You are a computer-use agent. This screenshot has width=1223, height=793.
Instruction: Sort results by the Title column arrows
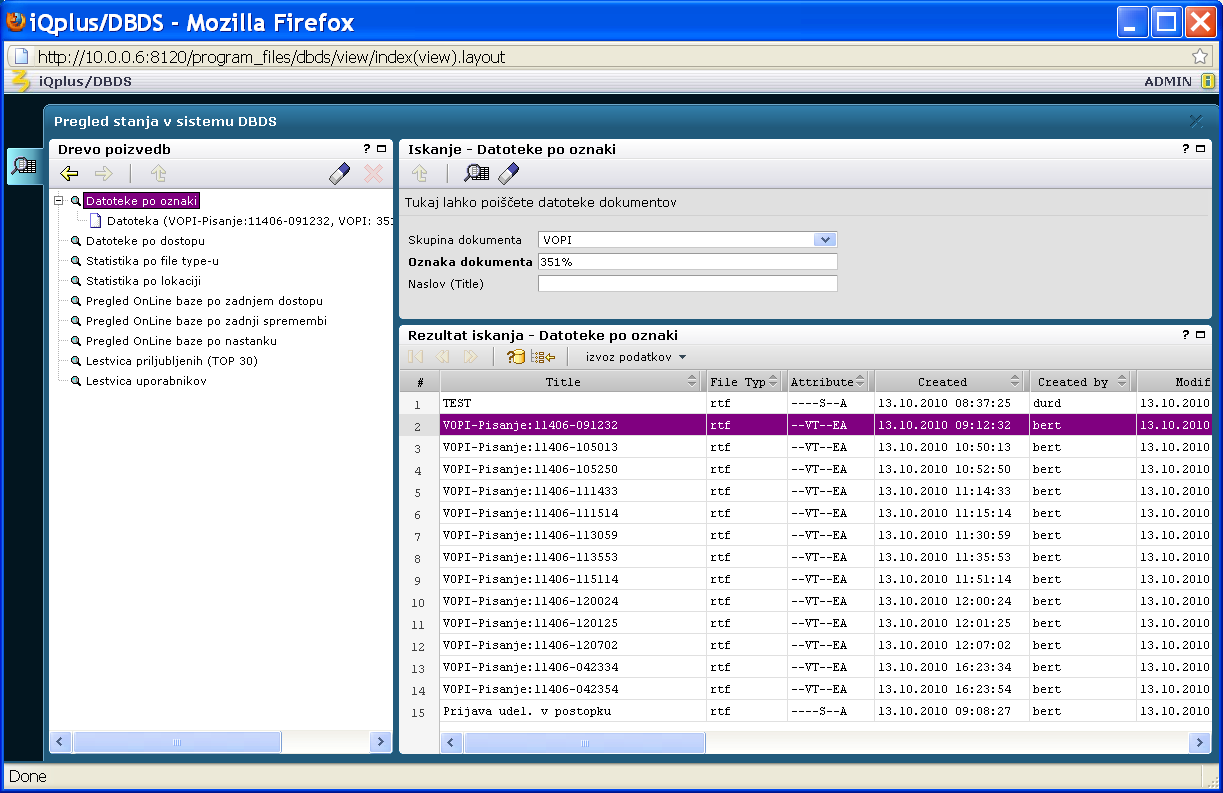(692, 381)
